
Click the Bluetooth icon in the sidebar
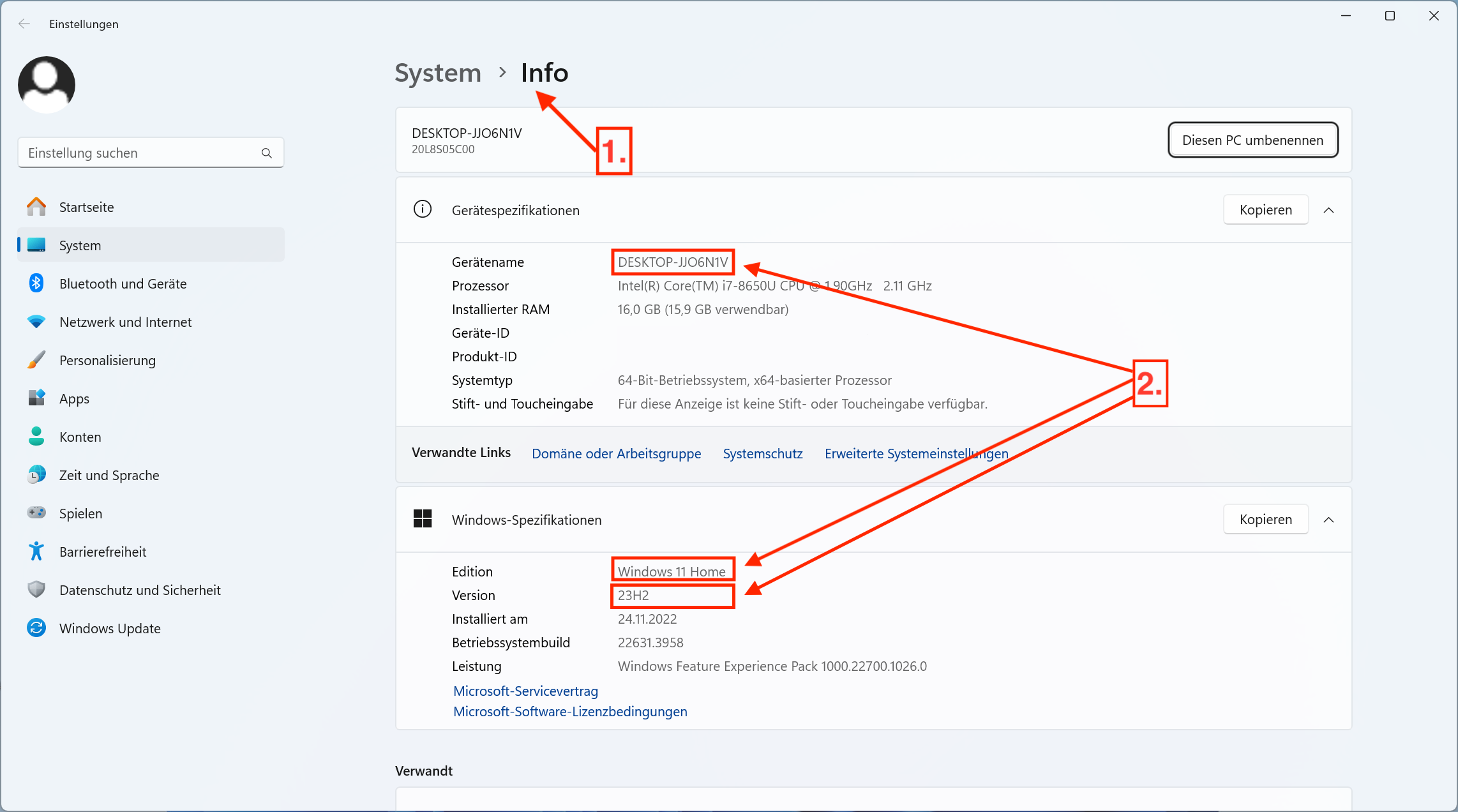(36, 283)
